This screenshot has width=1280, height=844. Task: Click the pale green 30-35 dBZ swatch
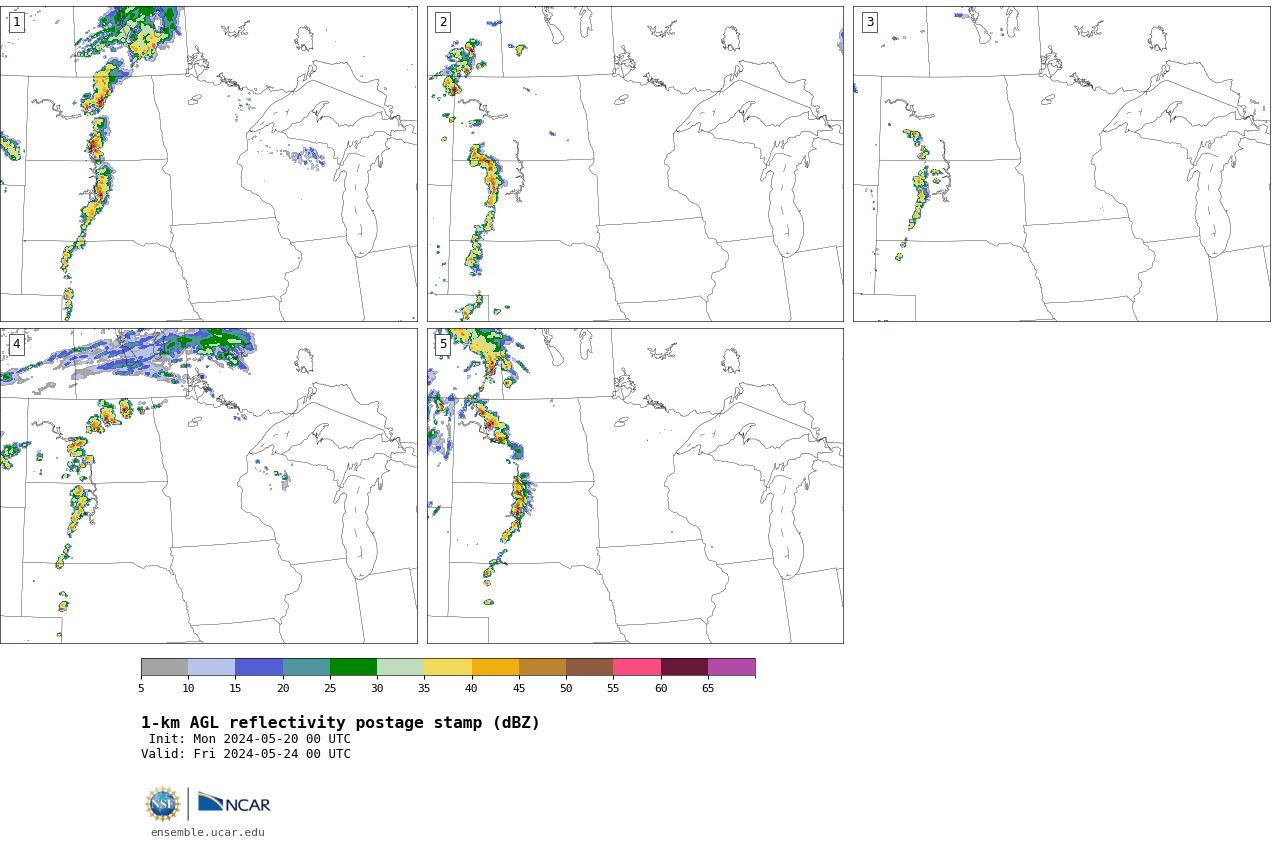click(x=401, y=667)
